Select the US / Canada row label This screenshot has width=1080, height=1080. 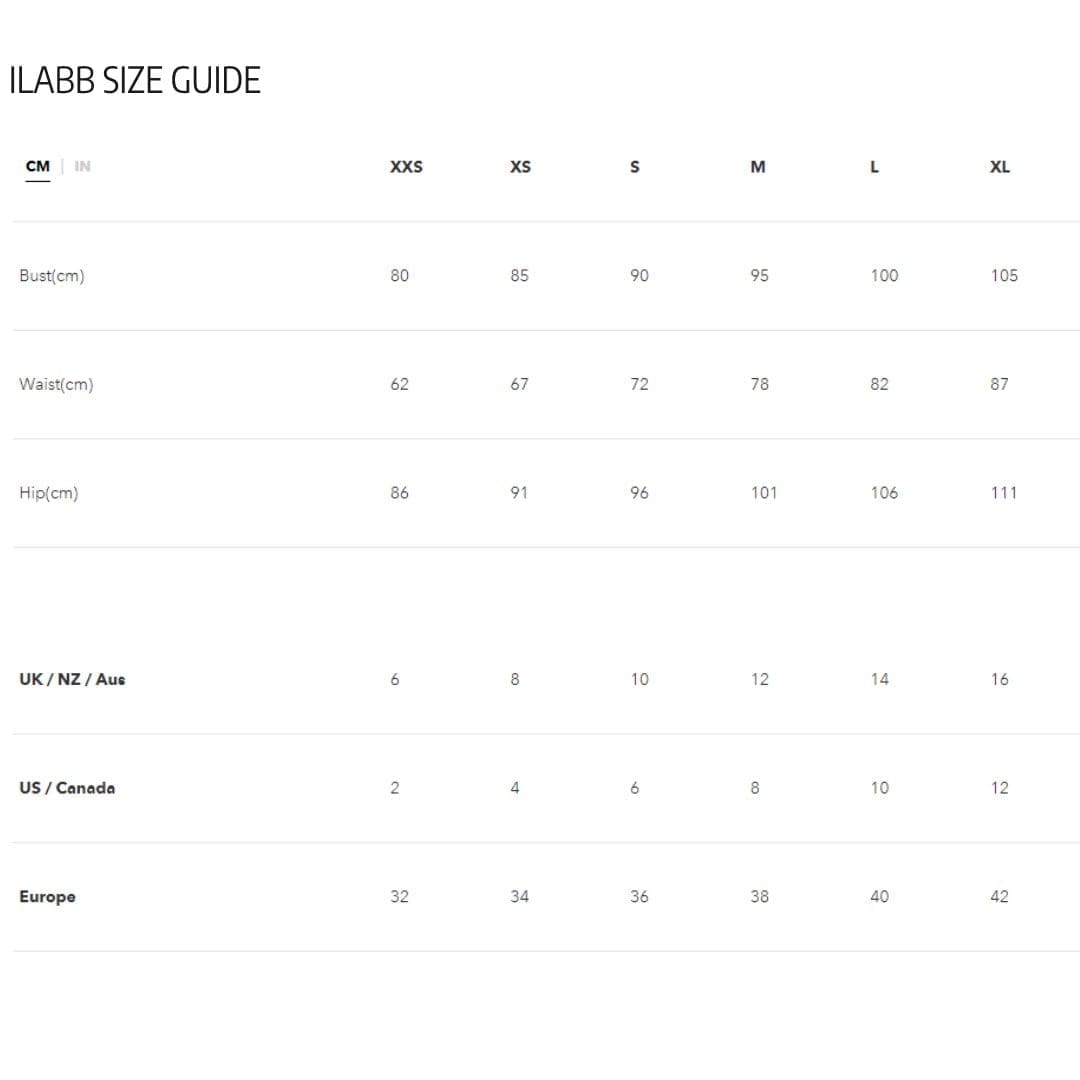click(67, 788)
